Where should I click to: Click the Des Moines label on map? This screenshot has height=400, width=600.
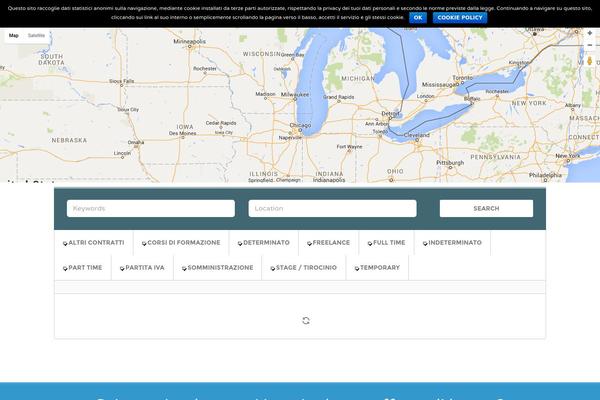183,133
